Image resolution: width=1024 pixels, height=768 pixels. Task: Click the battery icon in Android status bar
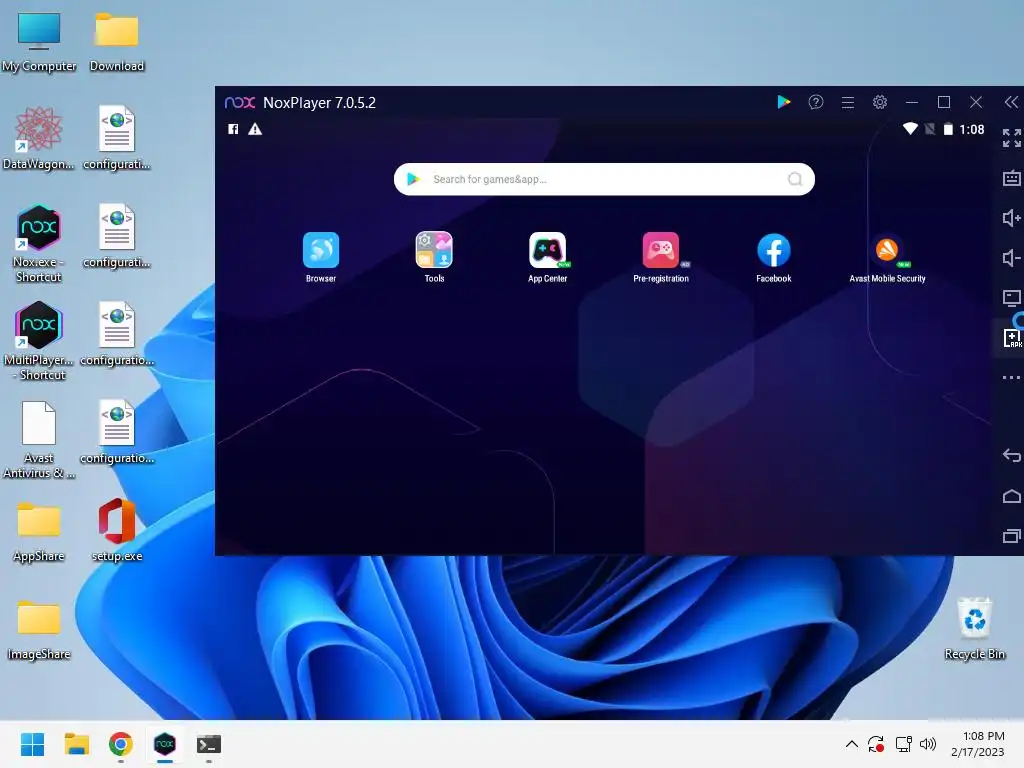pyautogui.click(x=948, y=129)
